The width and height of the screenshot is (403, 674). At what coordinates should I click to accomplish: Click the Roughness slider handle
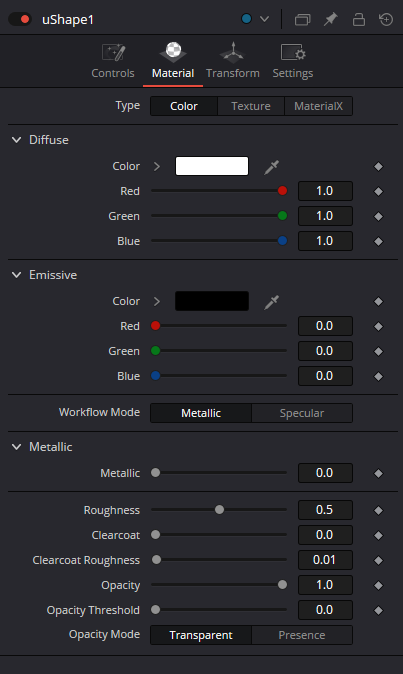219,510
